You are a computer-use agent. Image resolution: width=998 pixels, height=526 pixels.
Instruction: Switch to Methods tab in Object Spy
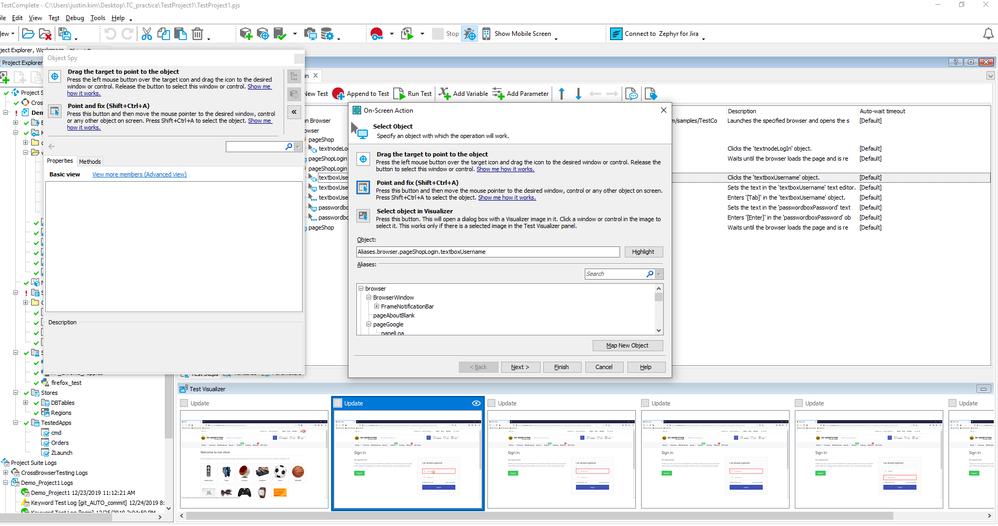click(90, 161)
